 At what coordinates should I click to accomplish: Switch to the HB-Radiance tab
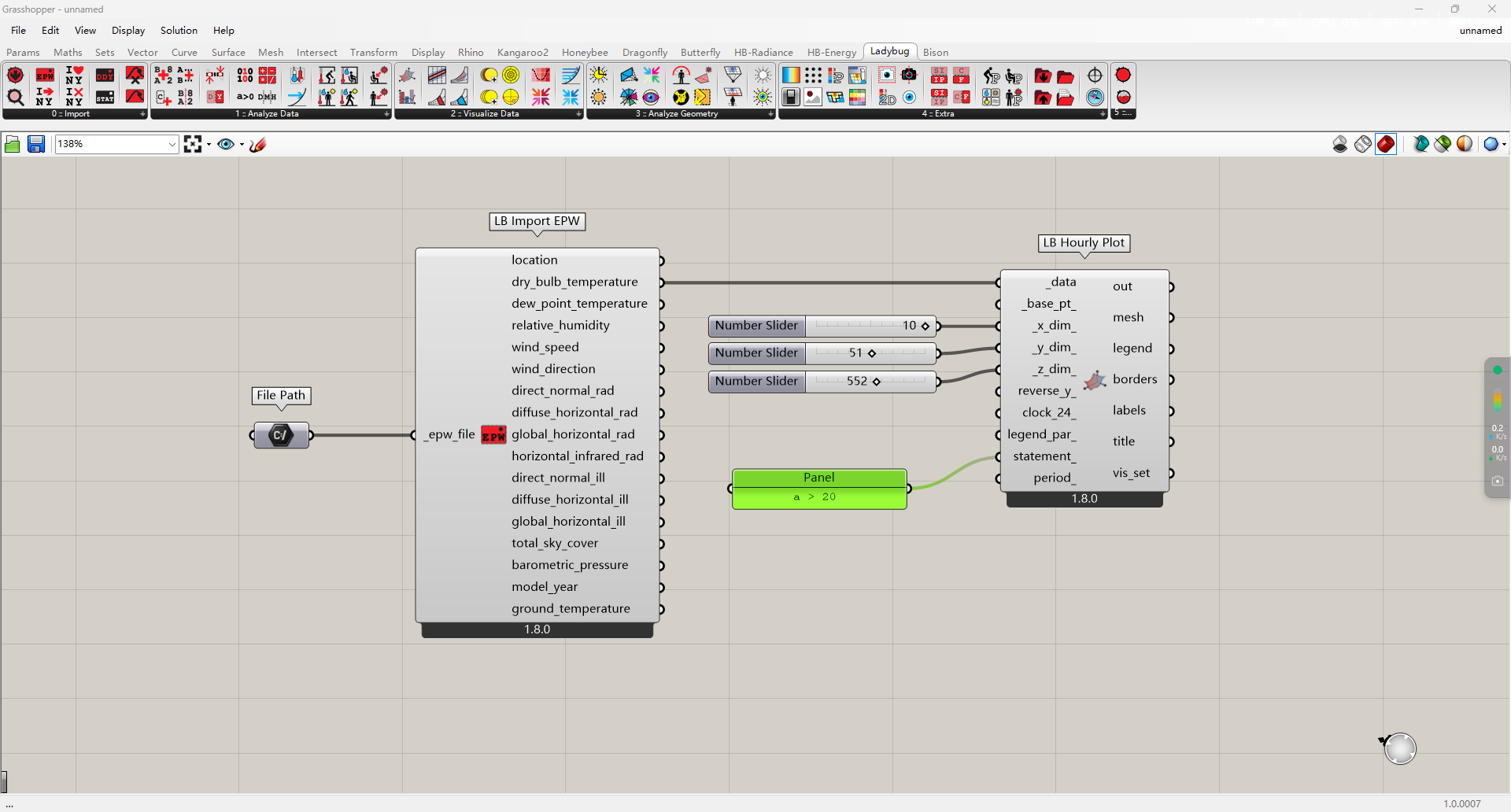click(763, 53)
